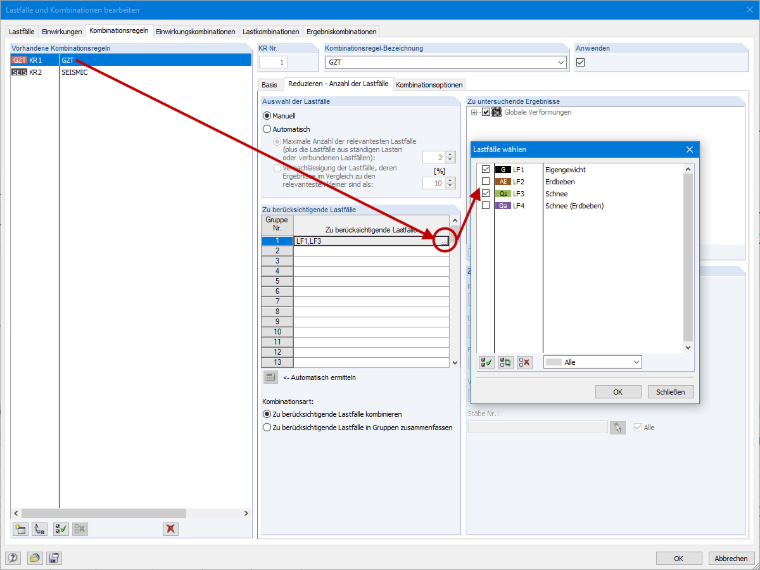Click the green Qs color tag of LF3
The image size is (760, 570).
tap(503, 193)
